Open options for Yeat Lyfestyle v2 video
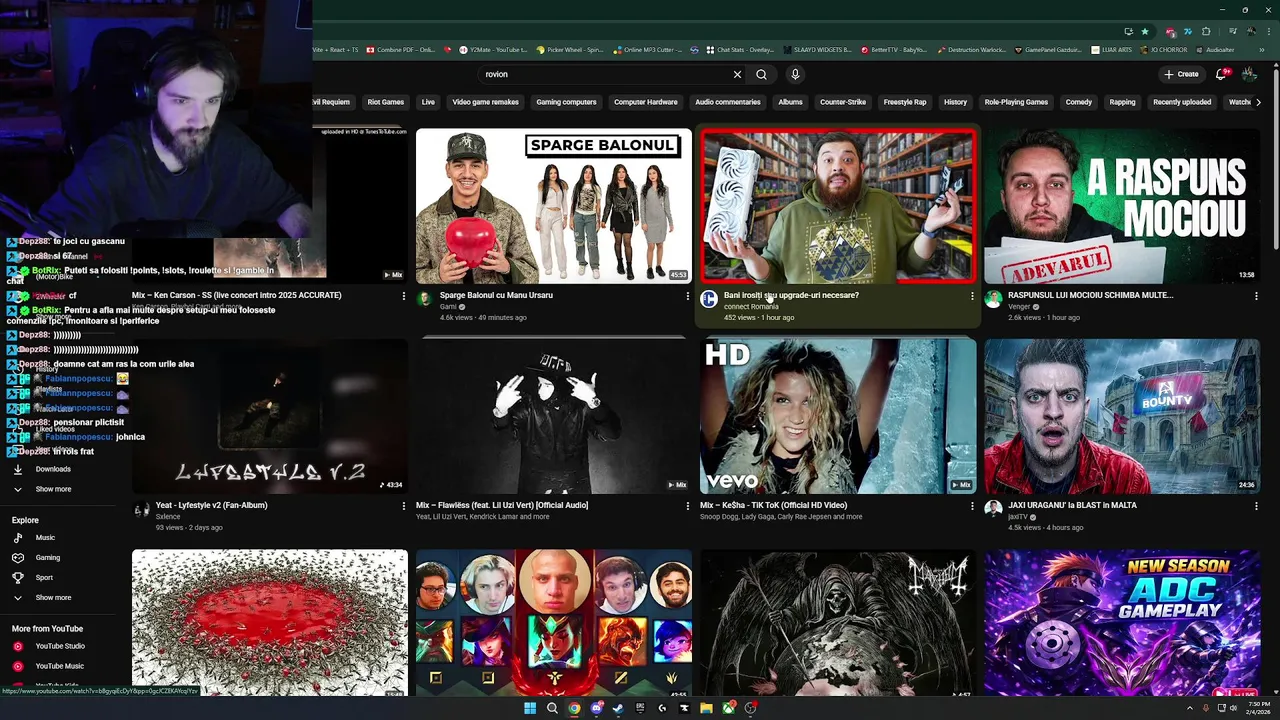The image size is (1280, 720). click(x=403, y=506)
